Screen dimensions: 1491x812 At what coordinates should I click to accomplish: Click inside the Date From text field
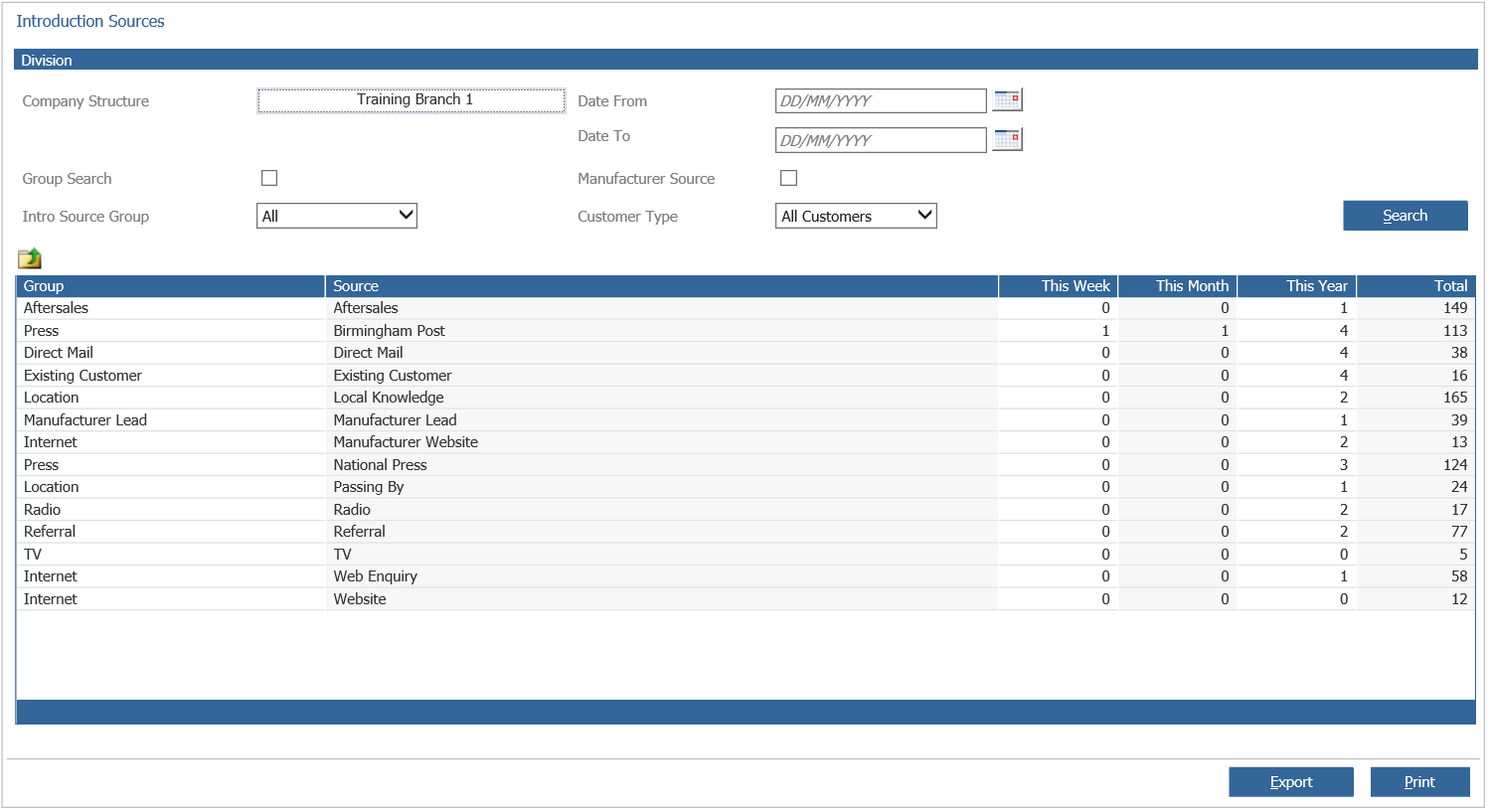880,99
